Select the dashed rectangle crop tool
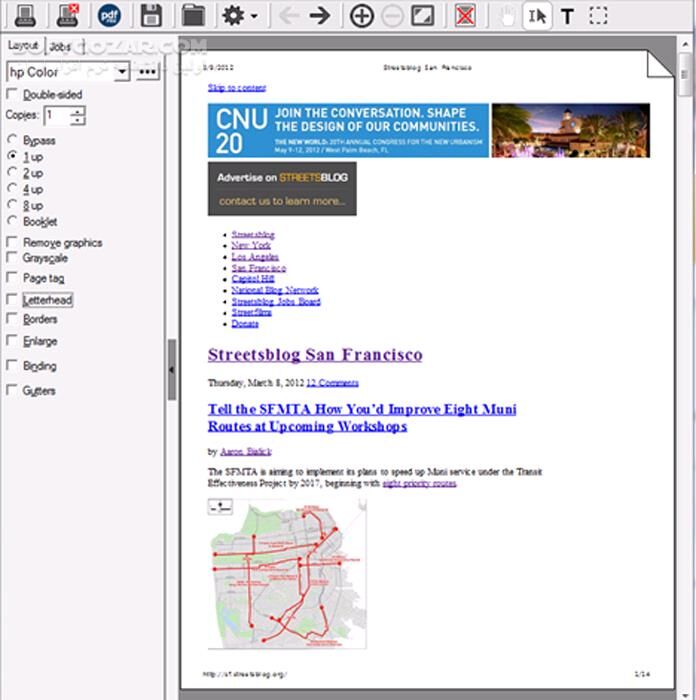 tap(598, 15)
